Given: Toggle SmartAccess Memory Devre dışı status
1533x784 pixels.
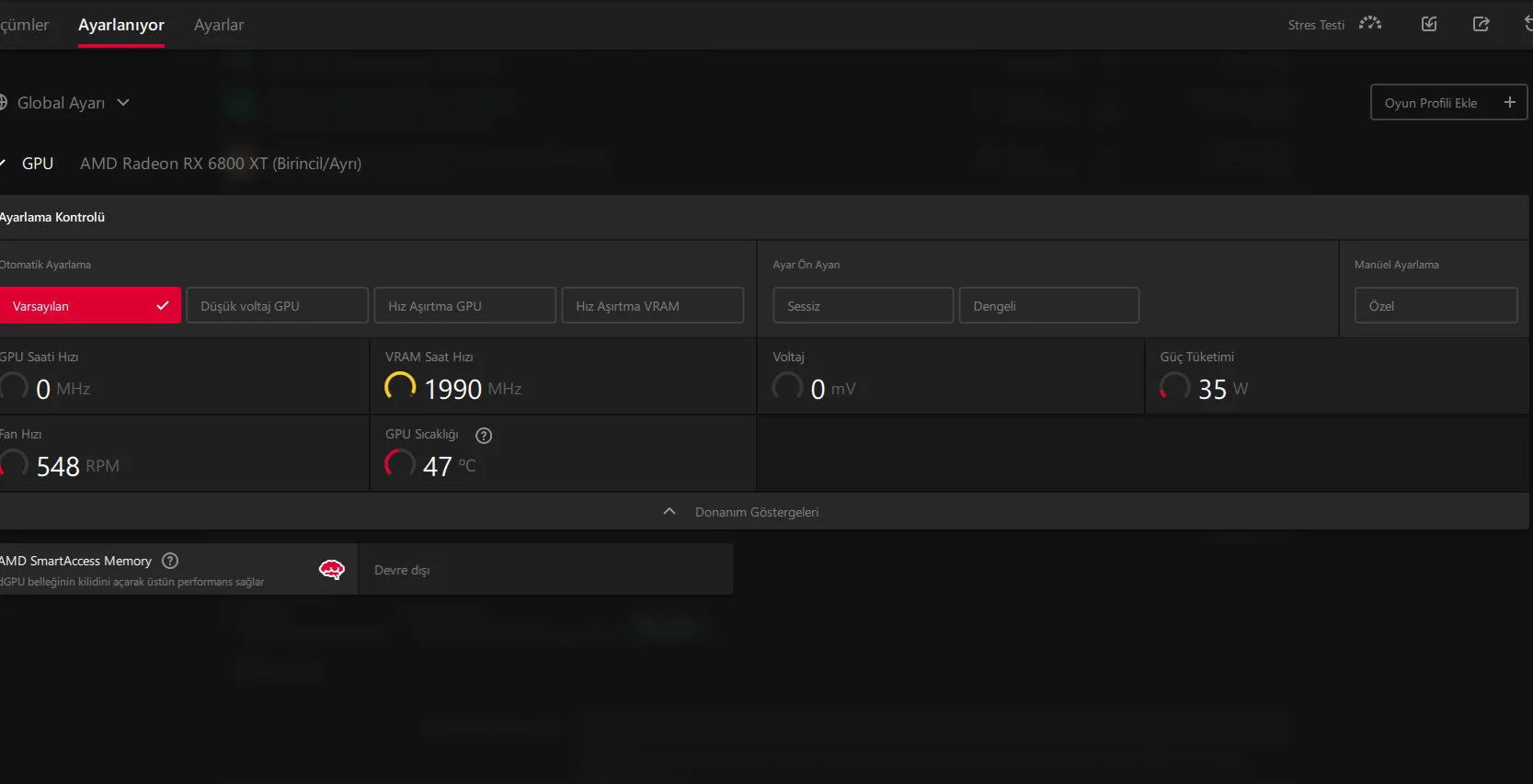Looking at the screenshot, I should coord(545,570).
